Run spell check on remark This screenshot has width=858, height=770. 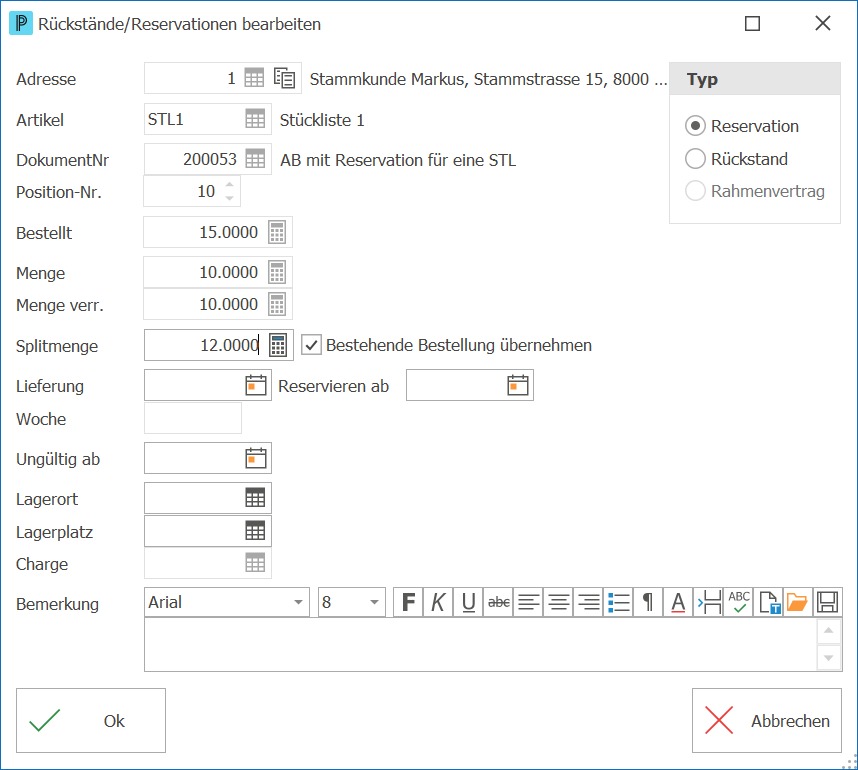(x=739, y=602)
